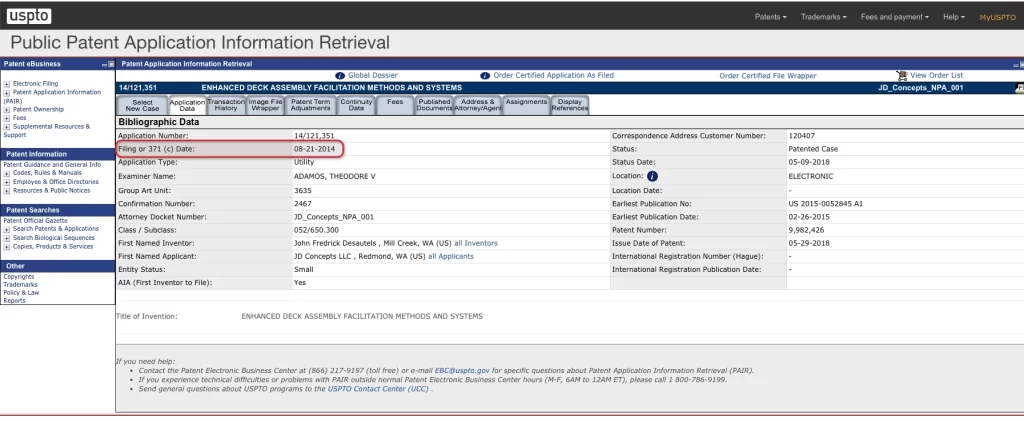Image resolution: width=1024 pixels, height=421 pixels.
Task: Click the all Inventors link
Action: (x=476, y=243)
